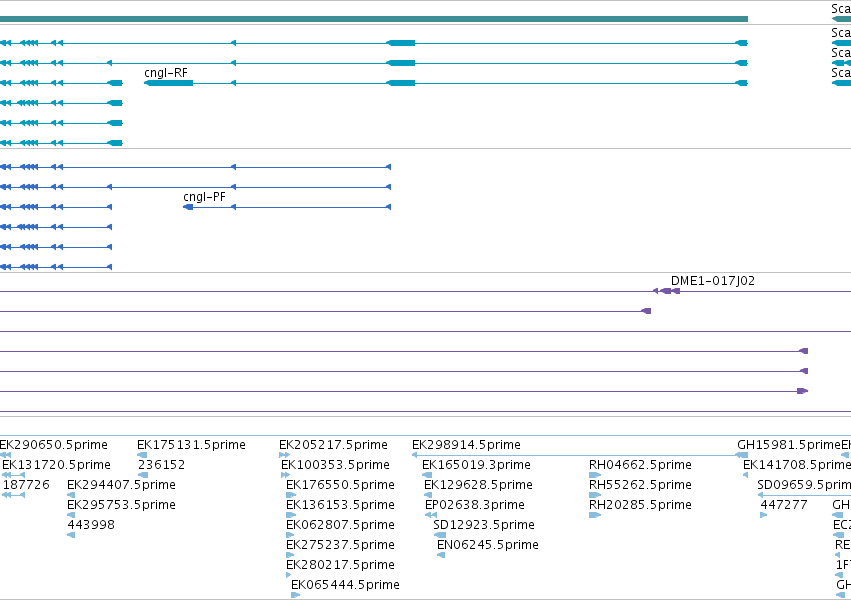Click the double arrow glyph beneath EK205217.5prime
The width and height of the screenshot is (851, 600).
[284, 455]
